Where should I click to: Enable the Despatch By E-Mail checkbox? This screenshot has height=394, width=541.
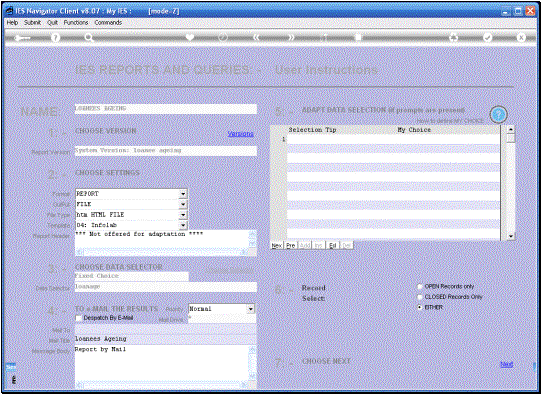pos(79,318)
